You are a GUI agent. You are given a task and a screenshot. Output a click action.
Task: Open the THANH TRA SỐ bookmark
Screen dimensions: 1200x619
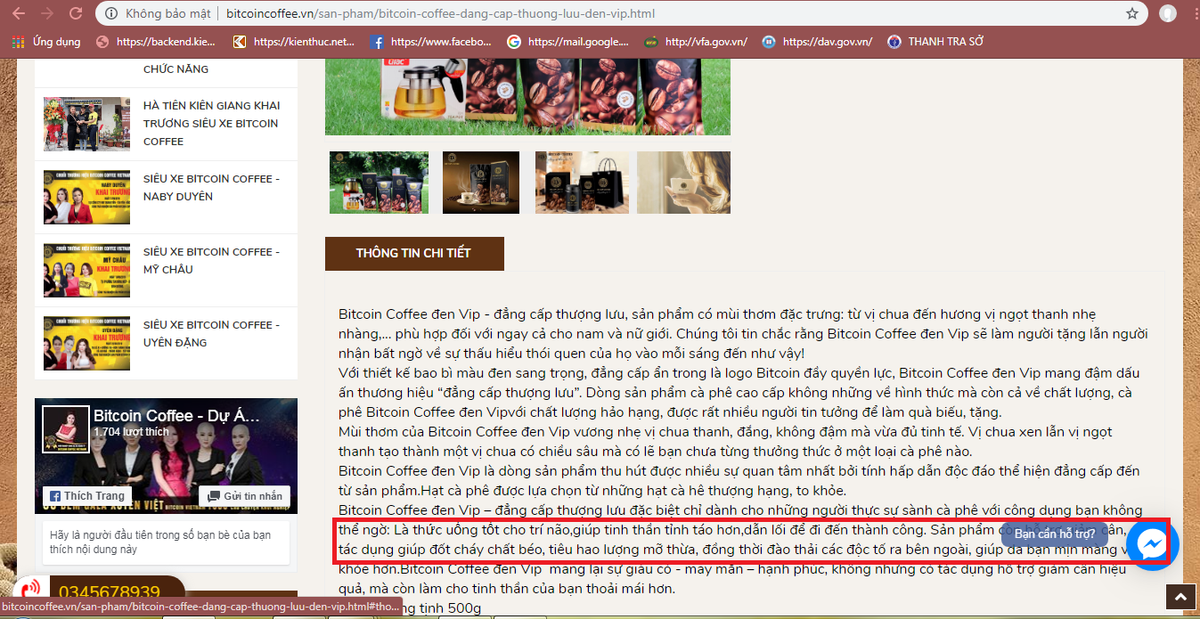click(936, 42)
